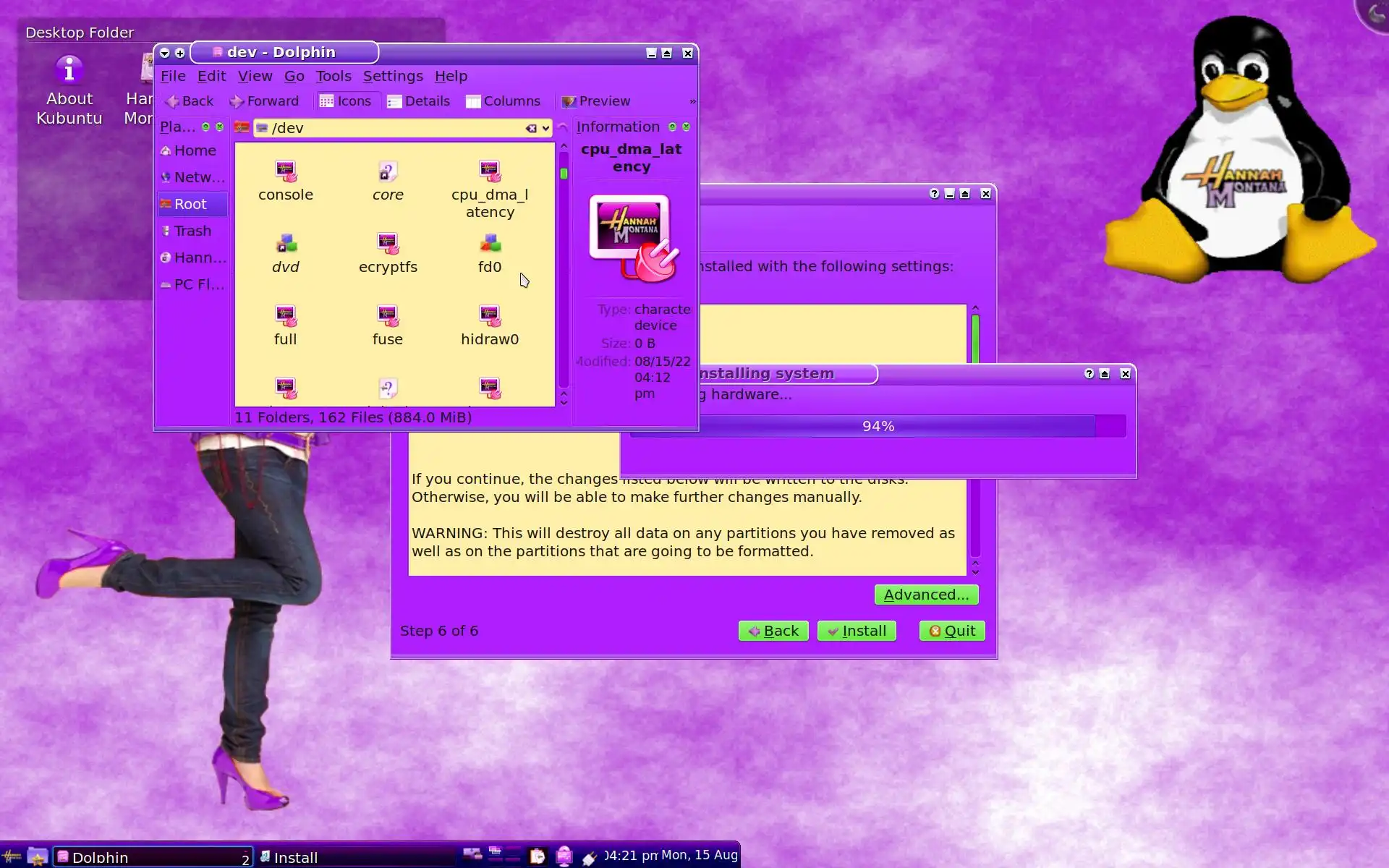Open the Hannah Montana application launcher menu
The image size is (1389, 868).
[x=12, y=857]
